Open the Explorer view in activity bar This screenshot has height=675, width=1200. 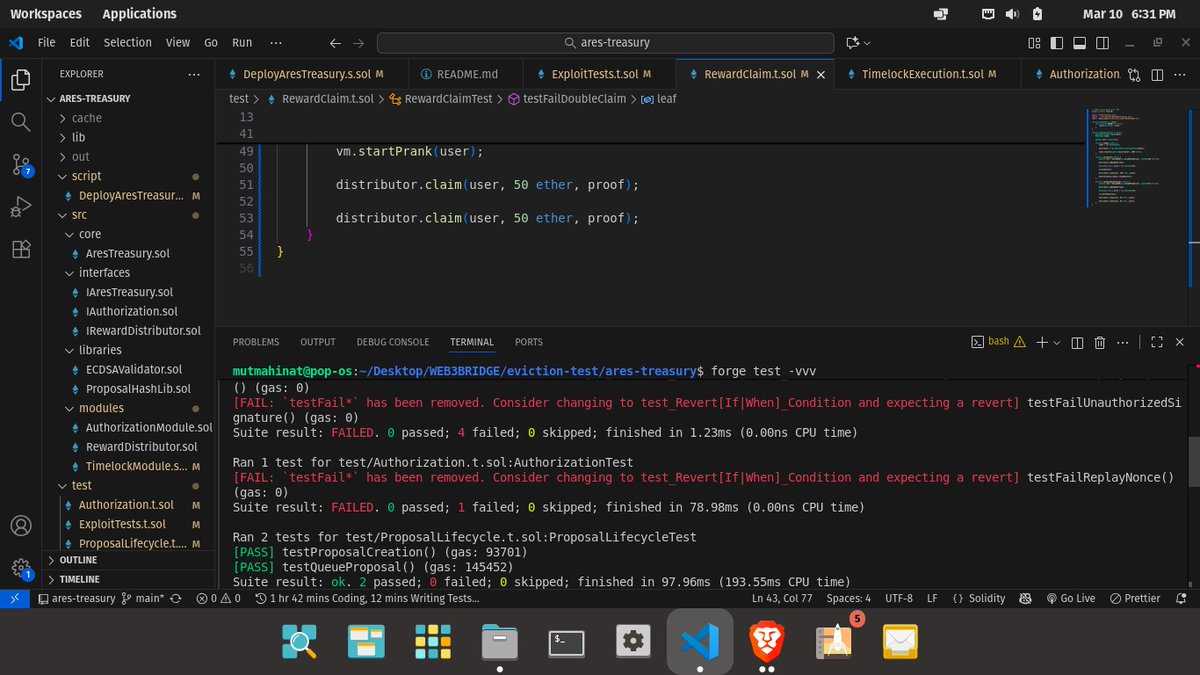[20, 80]
